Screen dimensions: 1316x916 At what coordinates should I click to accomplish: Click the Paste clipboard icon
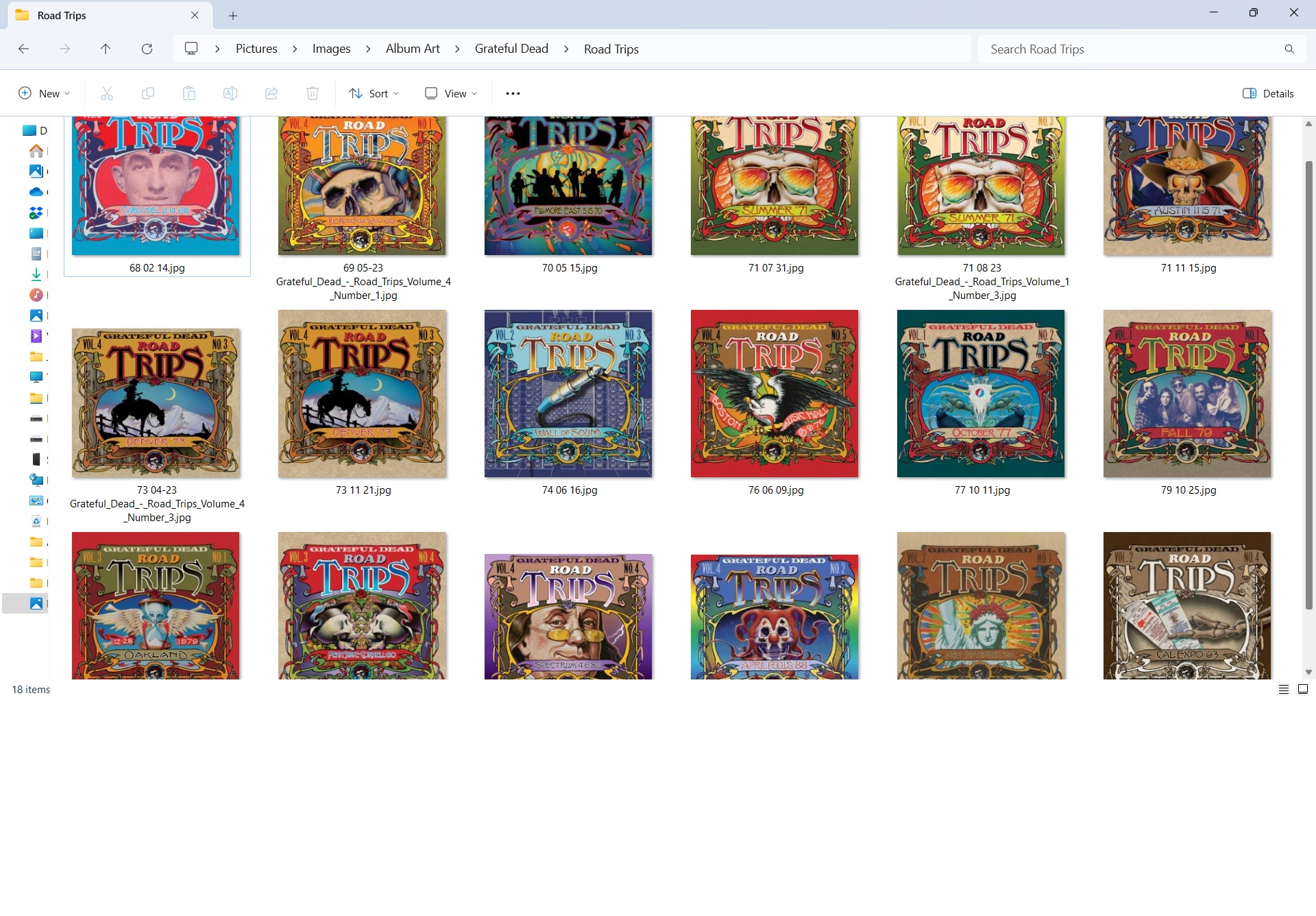point(189,93)
